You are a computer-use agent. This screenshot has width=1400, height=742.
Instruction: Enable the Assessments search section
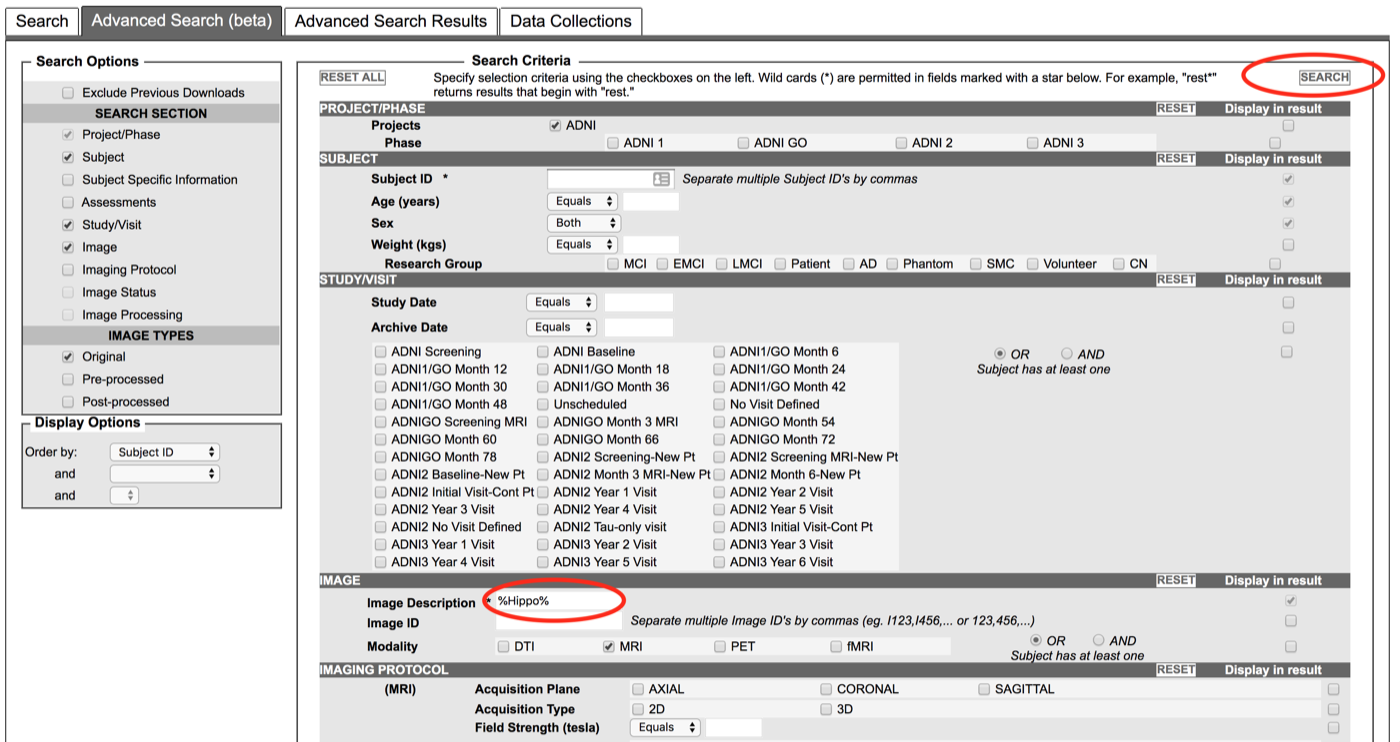point(68,202)
